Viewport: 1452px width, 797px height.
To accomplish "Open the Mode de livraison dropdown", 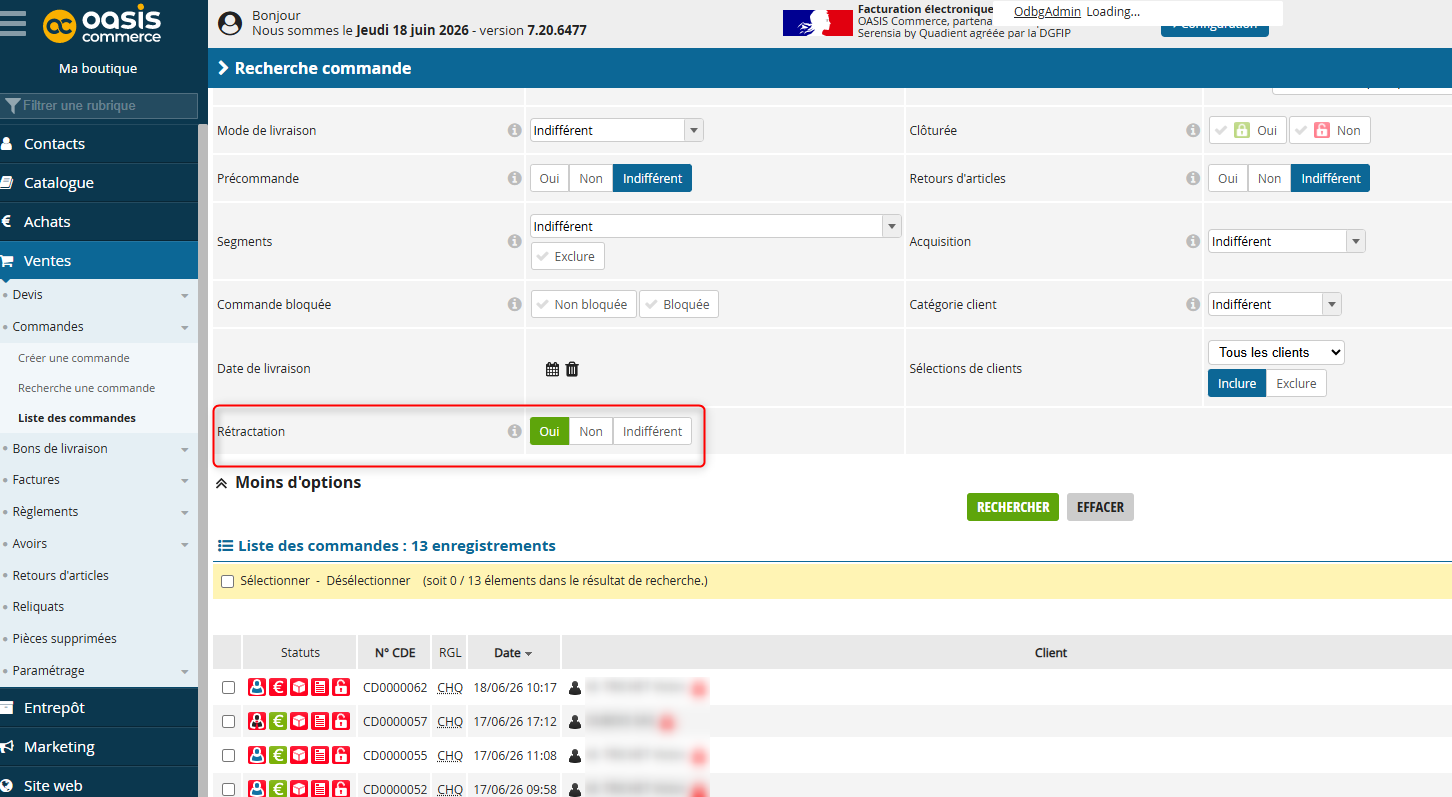I will click(x=616, y=130).
